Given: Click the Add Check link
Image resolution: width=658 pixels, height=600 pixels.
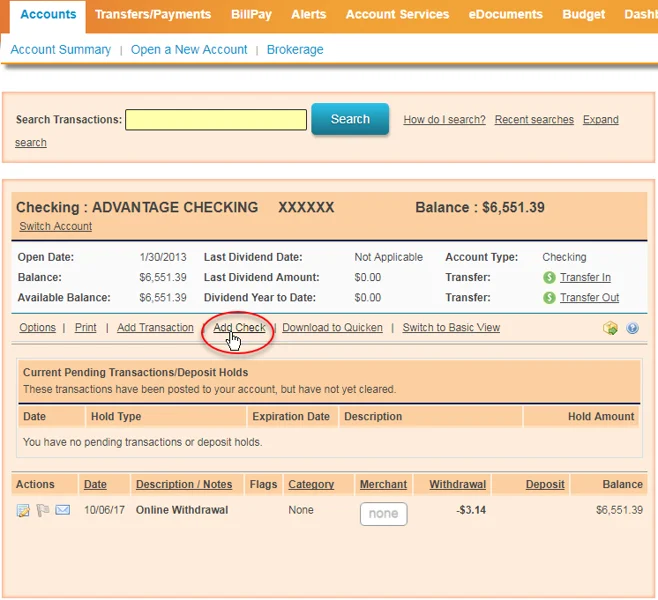Looking at the screenshot, I should [x=239, y=327].
